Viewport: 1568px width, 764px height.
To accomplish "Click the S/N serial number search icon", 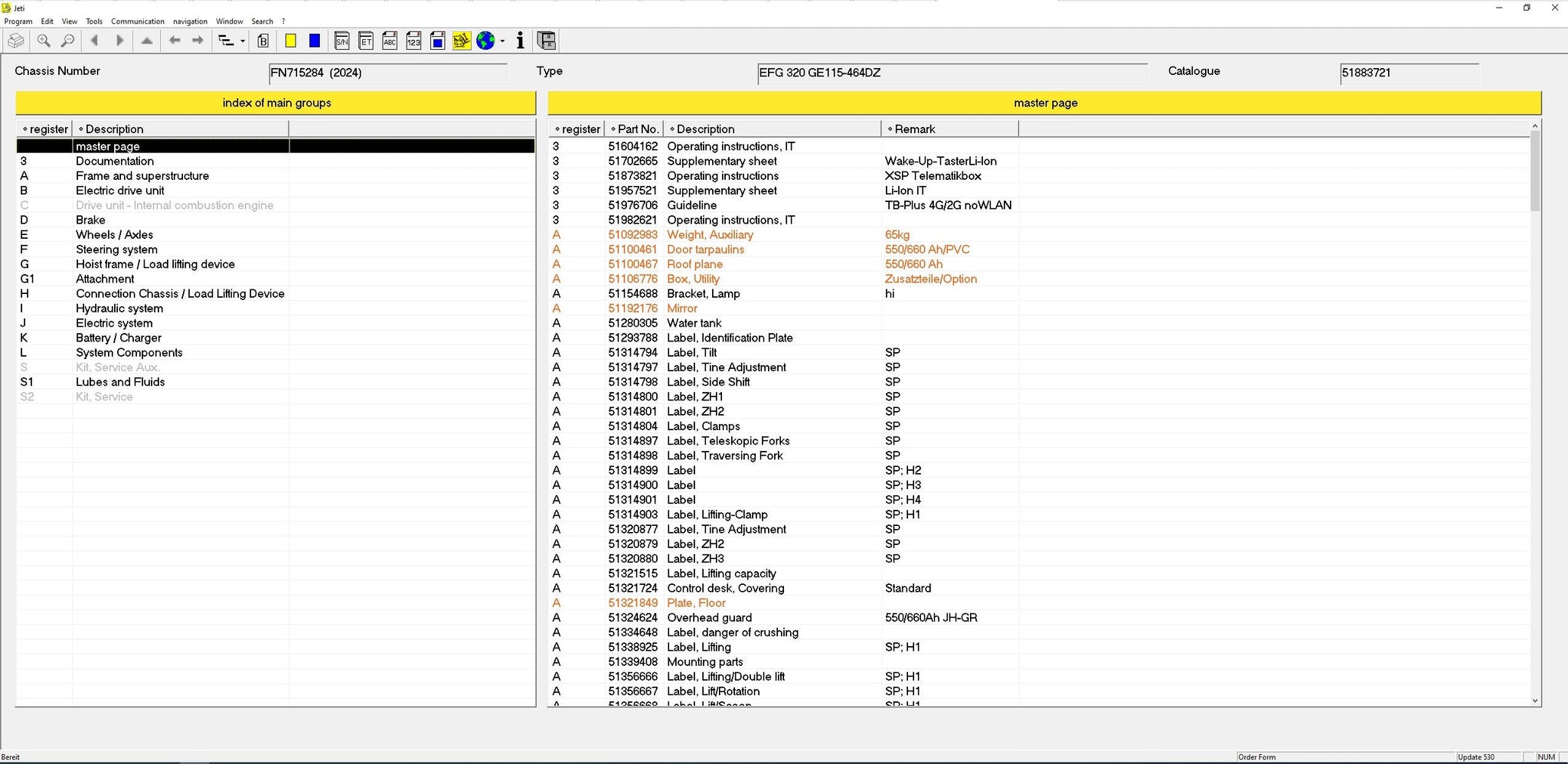I will pos(342,41).
